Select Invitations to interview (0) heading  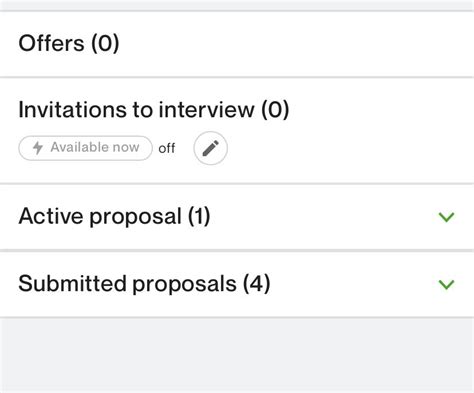coord(154,110)
